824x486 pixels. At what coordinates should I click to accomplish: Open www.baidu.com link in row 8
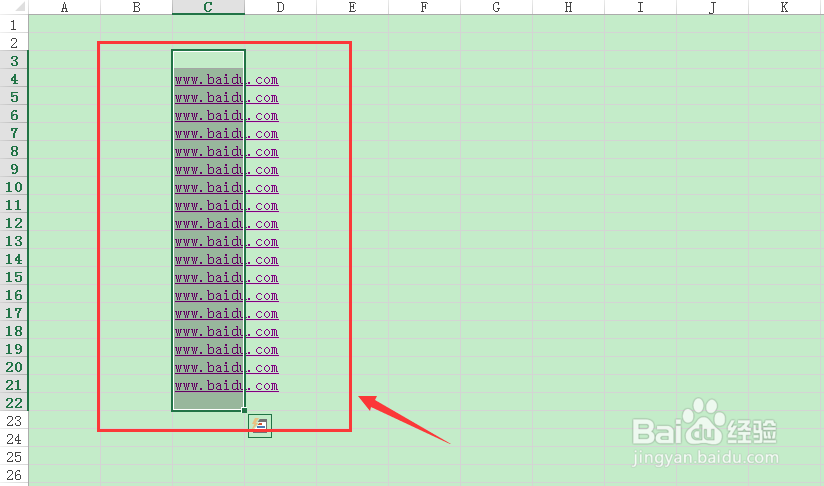(226, 151)
